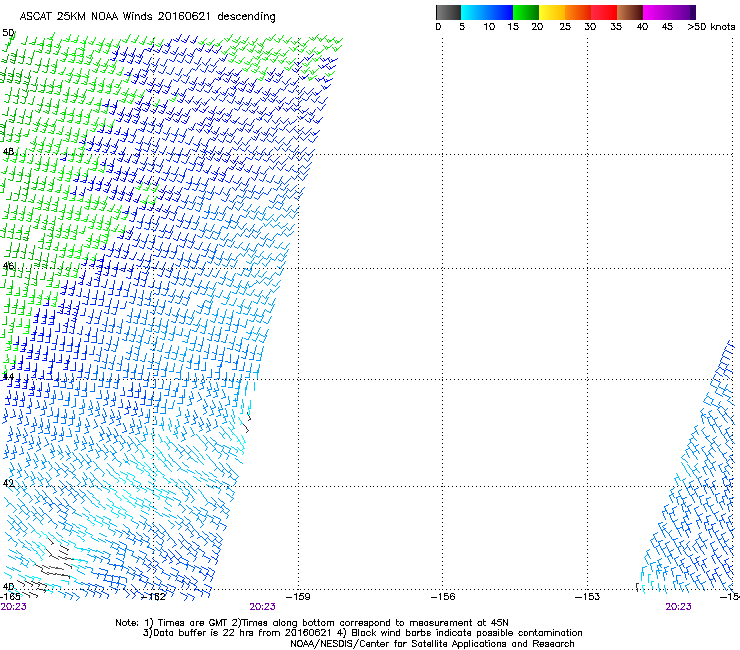
Task: Click longitude label -165
Action: [x=10, y=597]
